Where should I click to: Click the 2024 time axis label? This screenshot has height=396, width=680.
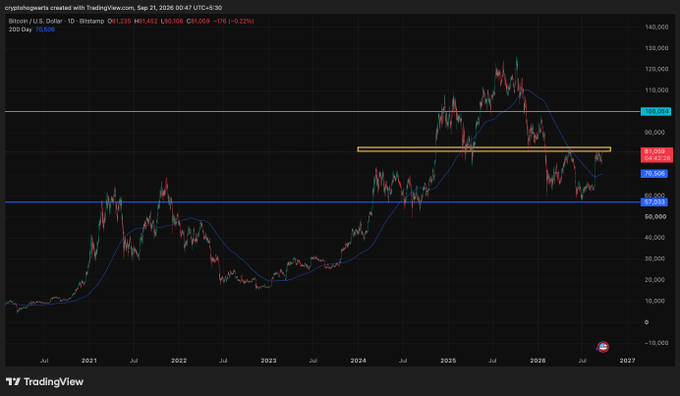coord(358,360)
